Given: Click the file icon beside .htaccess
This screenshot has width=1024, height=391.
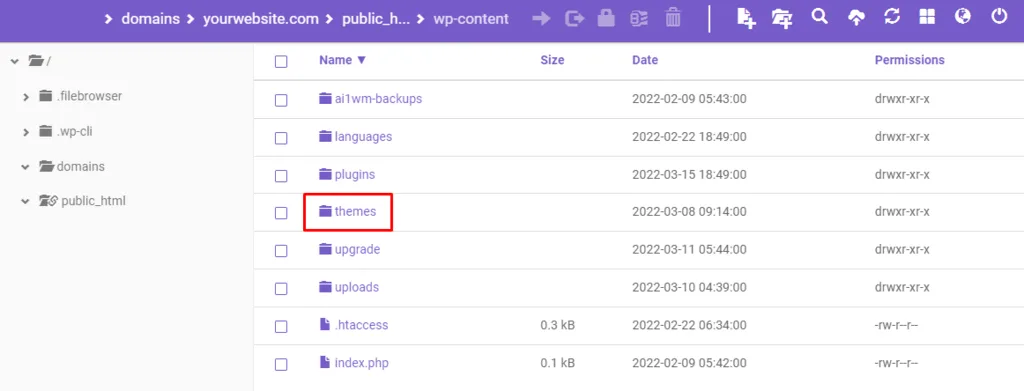Looking at the screenshot, I should [325, 324].
